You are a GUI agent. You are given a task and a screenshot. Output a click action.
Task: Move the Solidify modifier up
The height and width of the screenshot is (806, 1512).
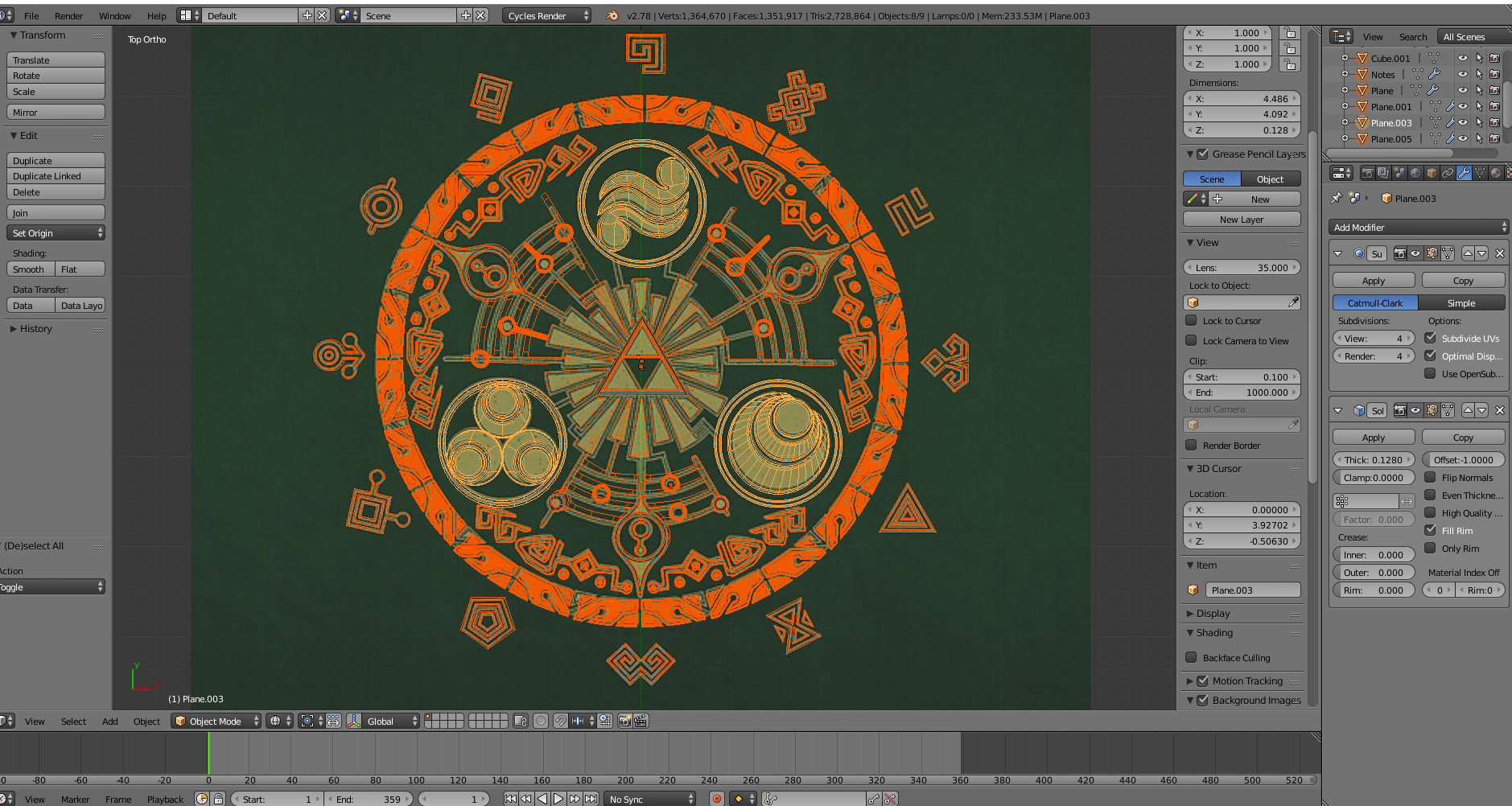point(1468,410)
